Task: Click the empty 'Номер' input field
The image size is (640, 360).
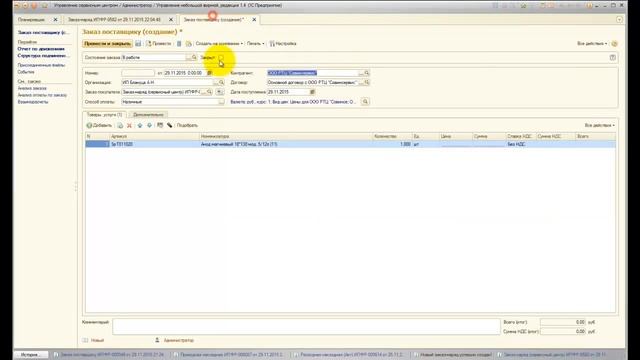Action: tap(138, 73)
